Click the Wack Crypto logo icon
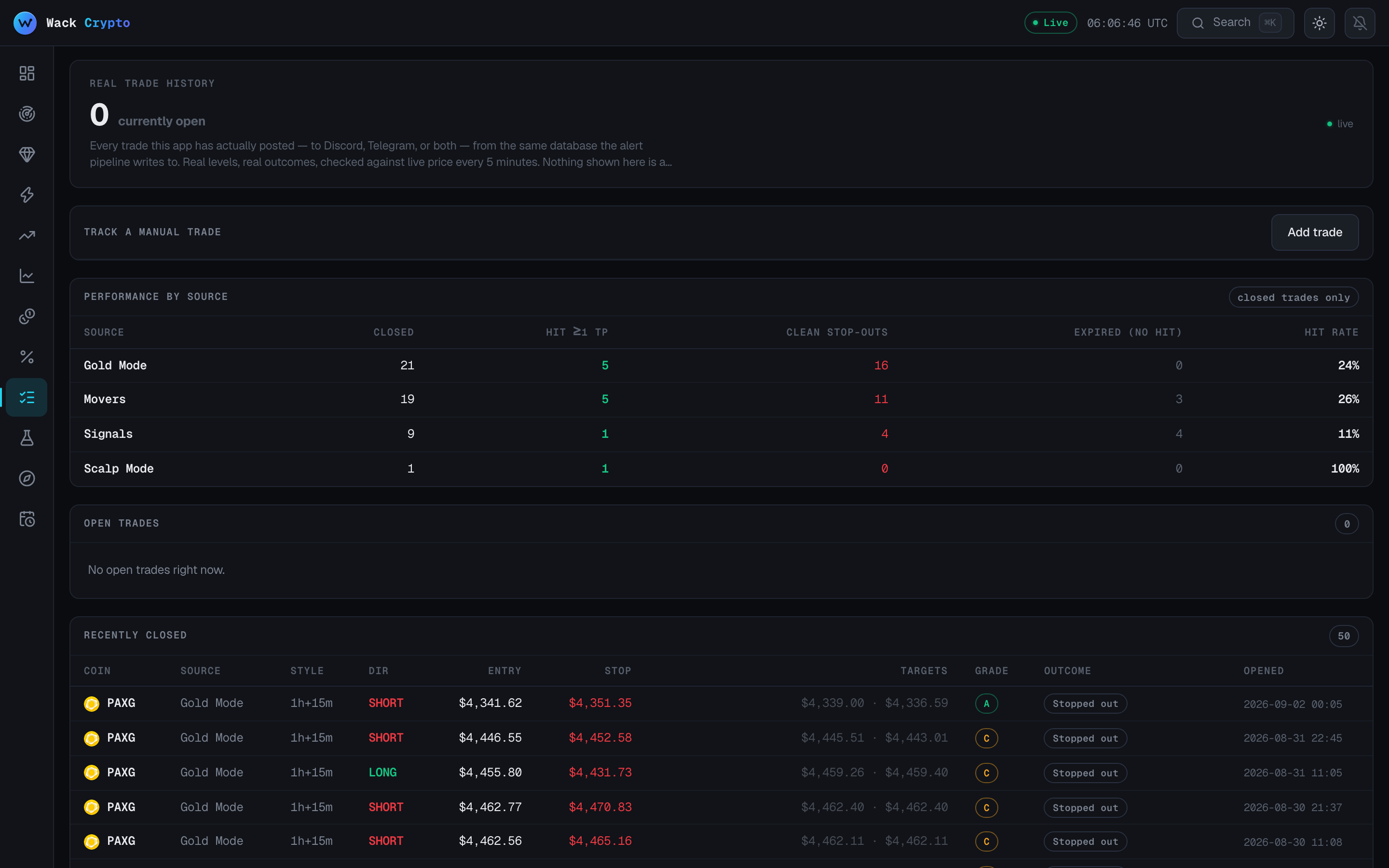The width and height of the screenshot is (1389, 868). [x=25, y=23]
